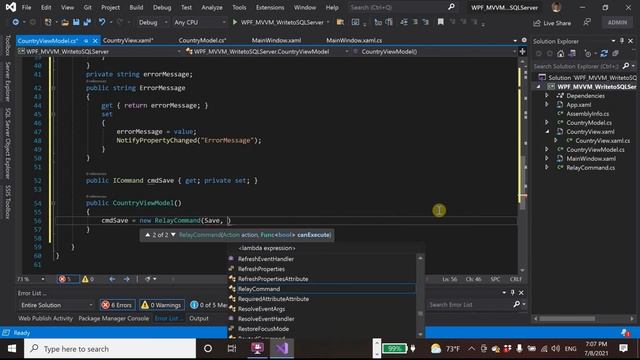Expand the Dependencies node
Screen dimensions: 640x360
point(547,96)
